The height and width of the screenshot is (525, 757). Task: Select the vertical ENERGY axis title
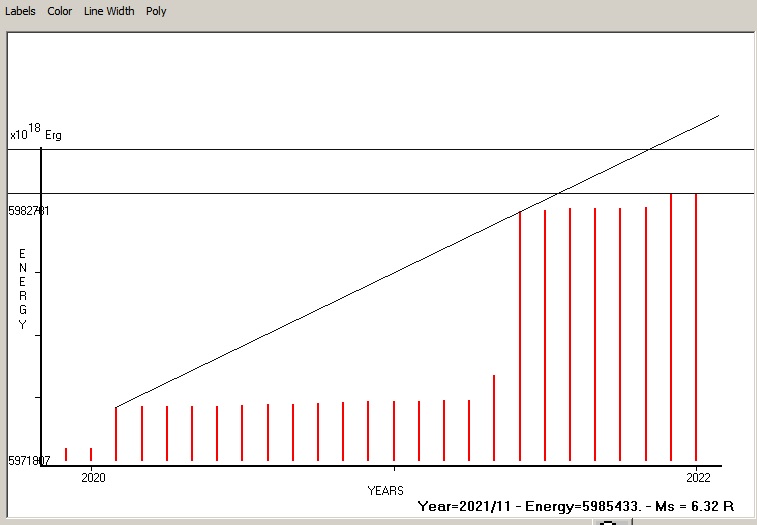22,290
